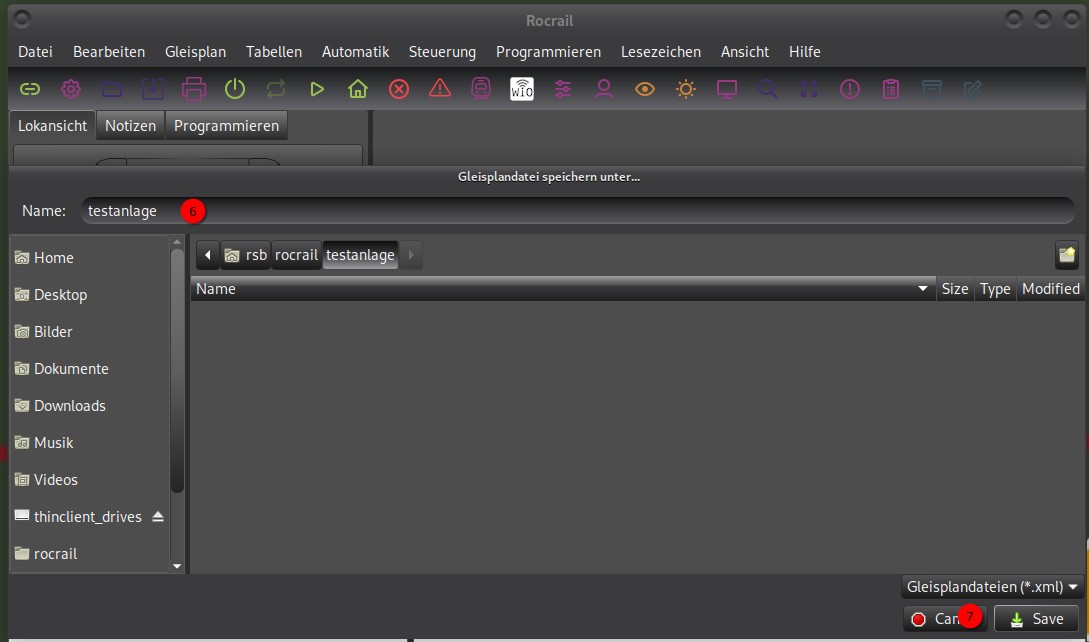Viewport: 1089px width, 642px height.
Task: Click the Name column sort arrow
Action: [923, 289]
